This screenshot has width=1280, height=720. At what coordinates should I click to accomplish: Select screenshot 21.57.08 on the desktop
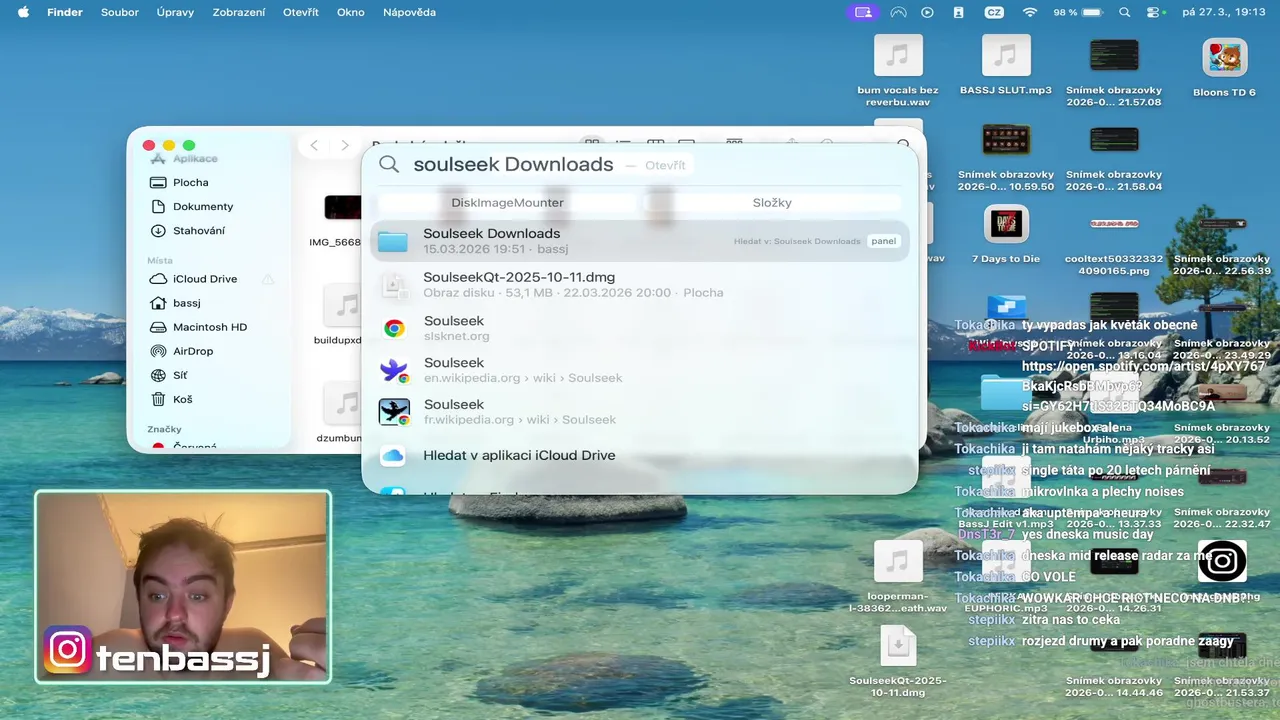[x=1114, y=56]
